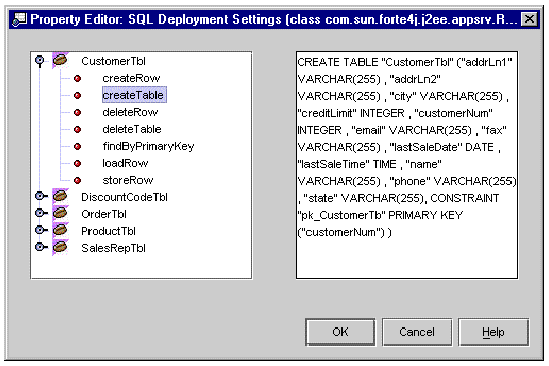Click the Property Editor title bar icon
This screenshot has height=366, width=549.
point(19,19)
